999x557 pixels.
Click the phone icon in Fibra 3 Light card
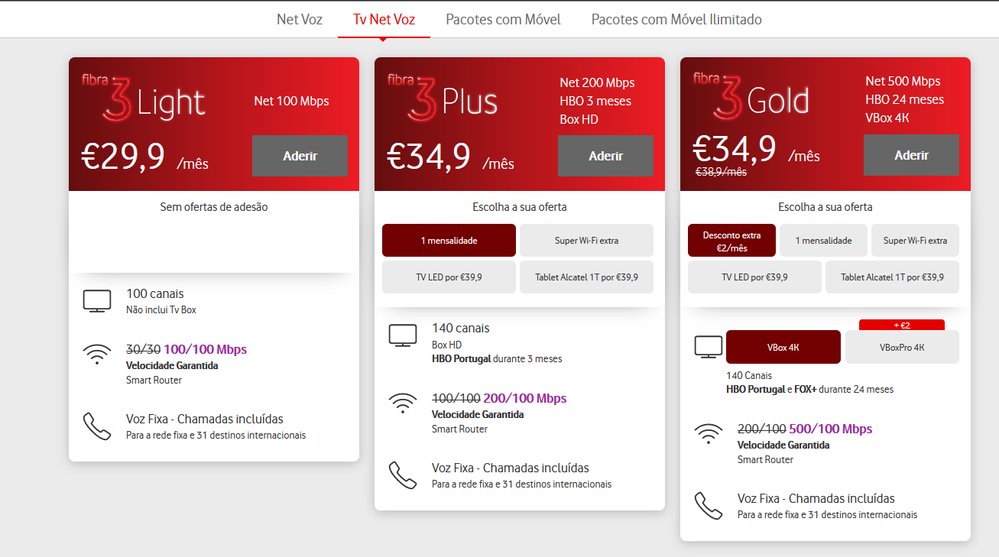[97, 426]
